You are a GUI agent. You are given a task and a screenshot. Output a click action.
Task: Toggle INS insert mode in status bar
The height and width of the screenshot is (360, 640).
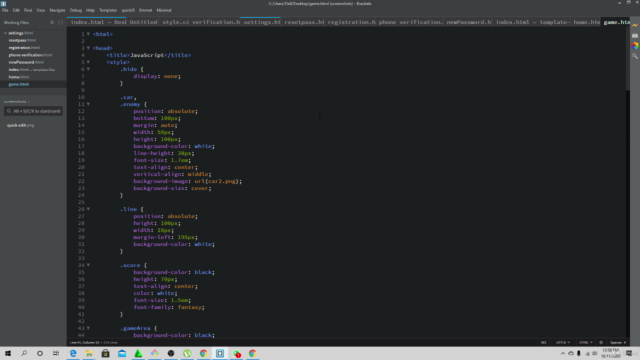(x=543, y=342)
